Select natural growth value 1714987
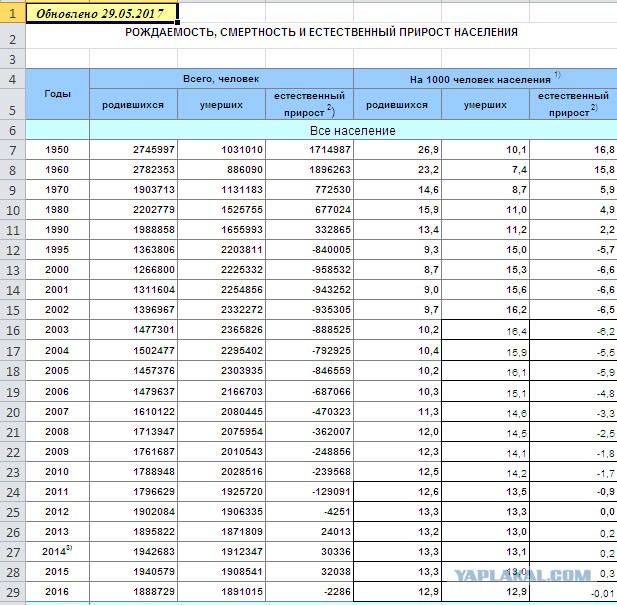 pos(310,150)
